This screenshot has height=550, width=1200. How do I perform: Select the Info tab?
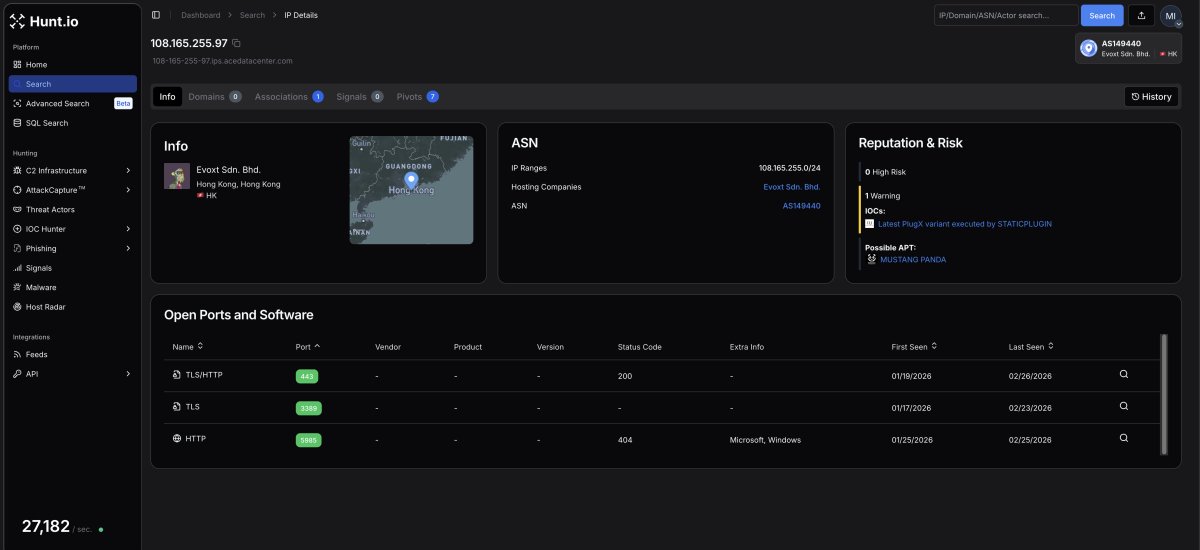pyautogui.click(x=167, y=97)
